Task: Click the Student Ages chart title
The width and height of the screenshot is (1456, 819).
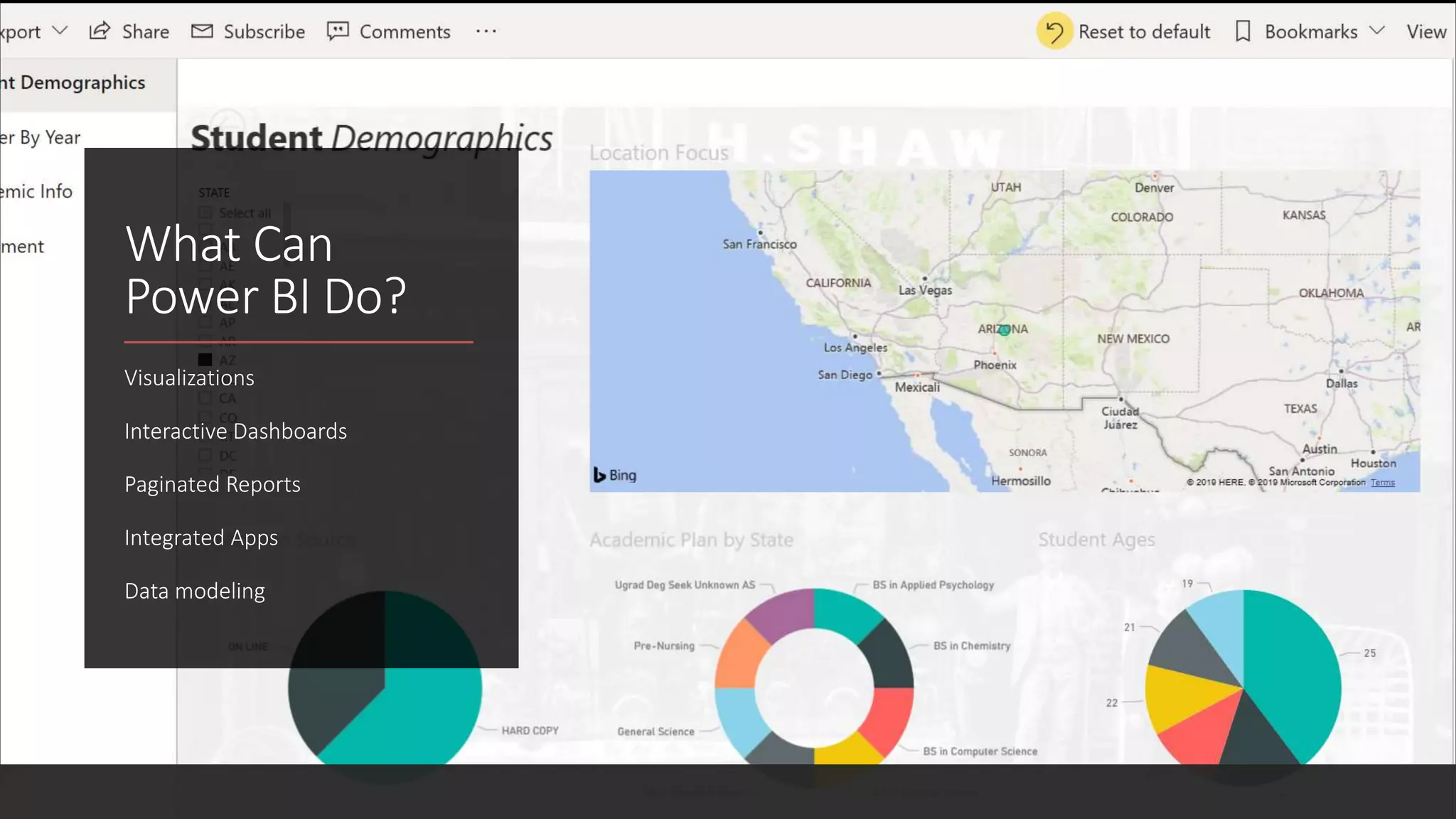Action: [1096, 540]
